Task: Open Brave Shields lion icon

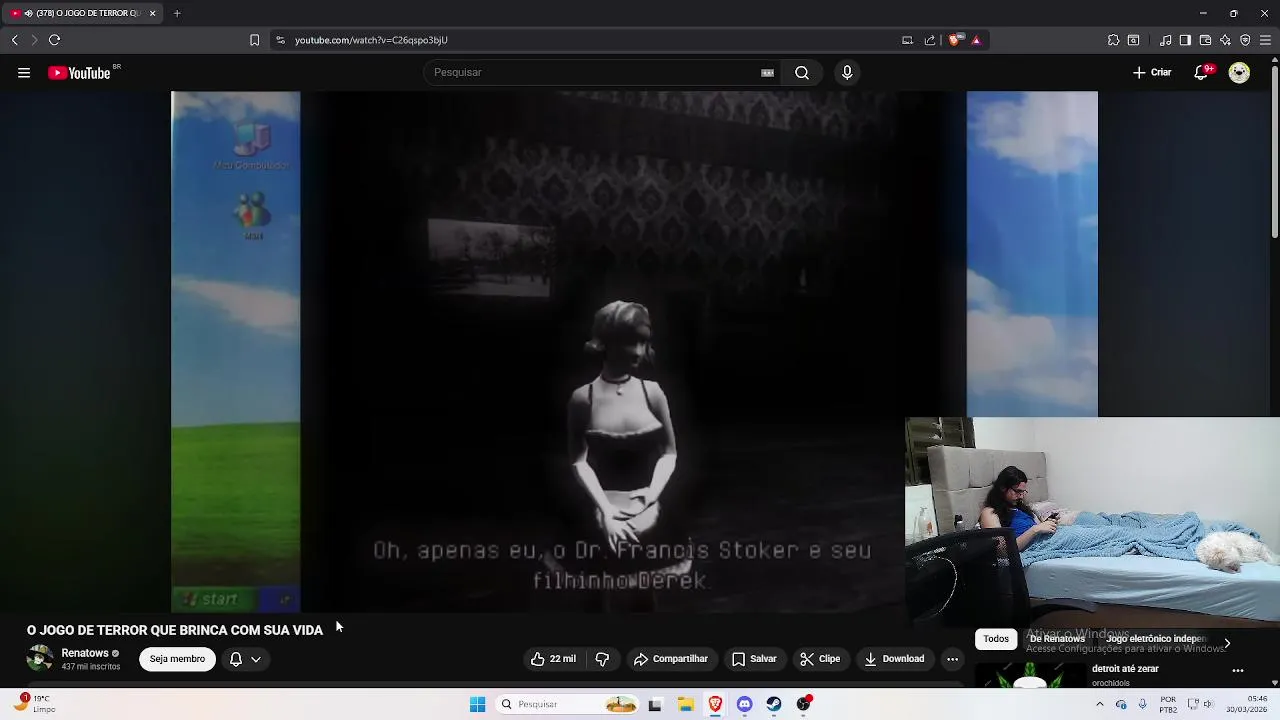Action: (955, 40)
